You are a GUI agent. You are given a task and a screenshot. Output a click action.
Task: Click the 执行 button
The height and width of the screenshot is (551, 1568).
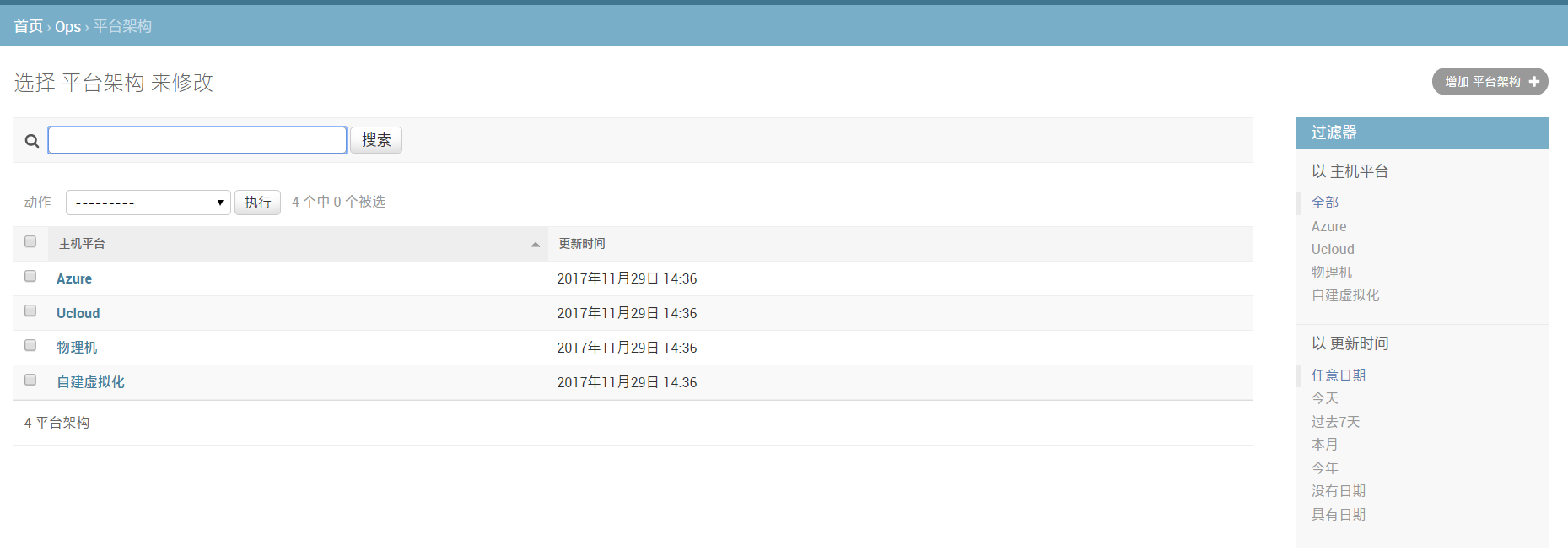(x=257, y=203)
